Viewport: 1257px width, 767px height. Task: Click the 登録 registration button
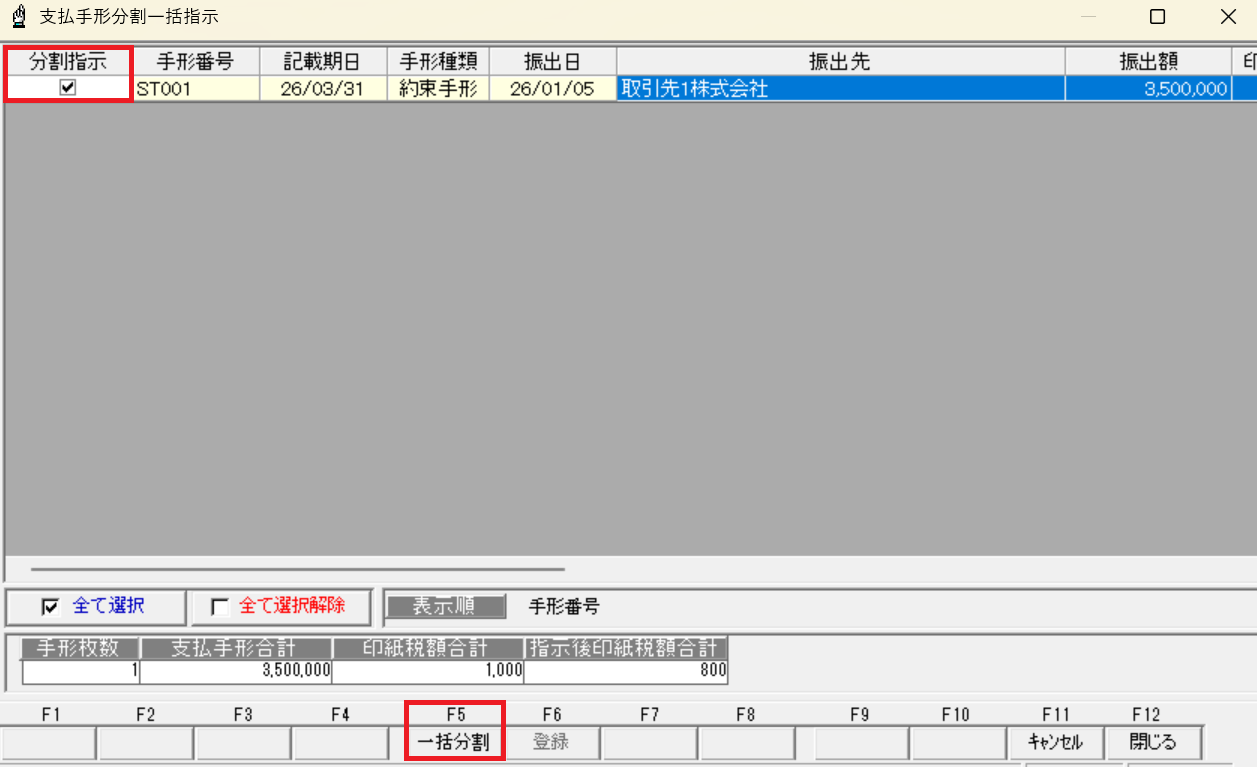pos(551,742)
